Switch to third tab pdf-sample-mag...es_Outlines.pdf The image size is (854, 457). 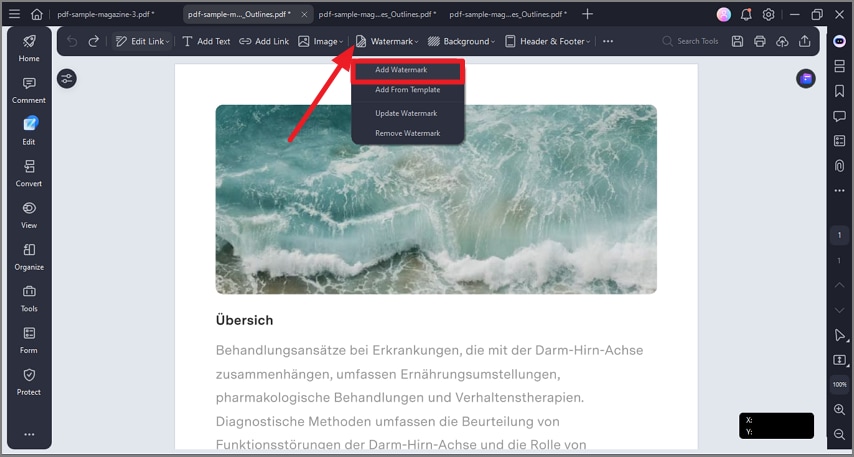point(376,14)
